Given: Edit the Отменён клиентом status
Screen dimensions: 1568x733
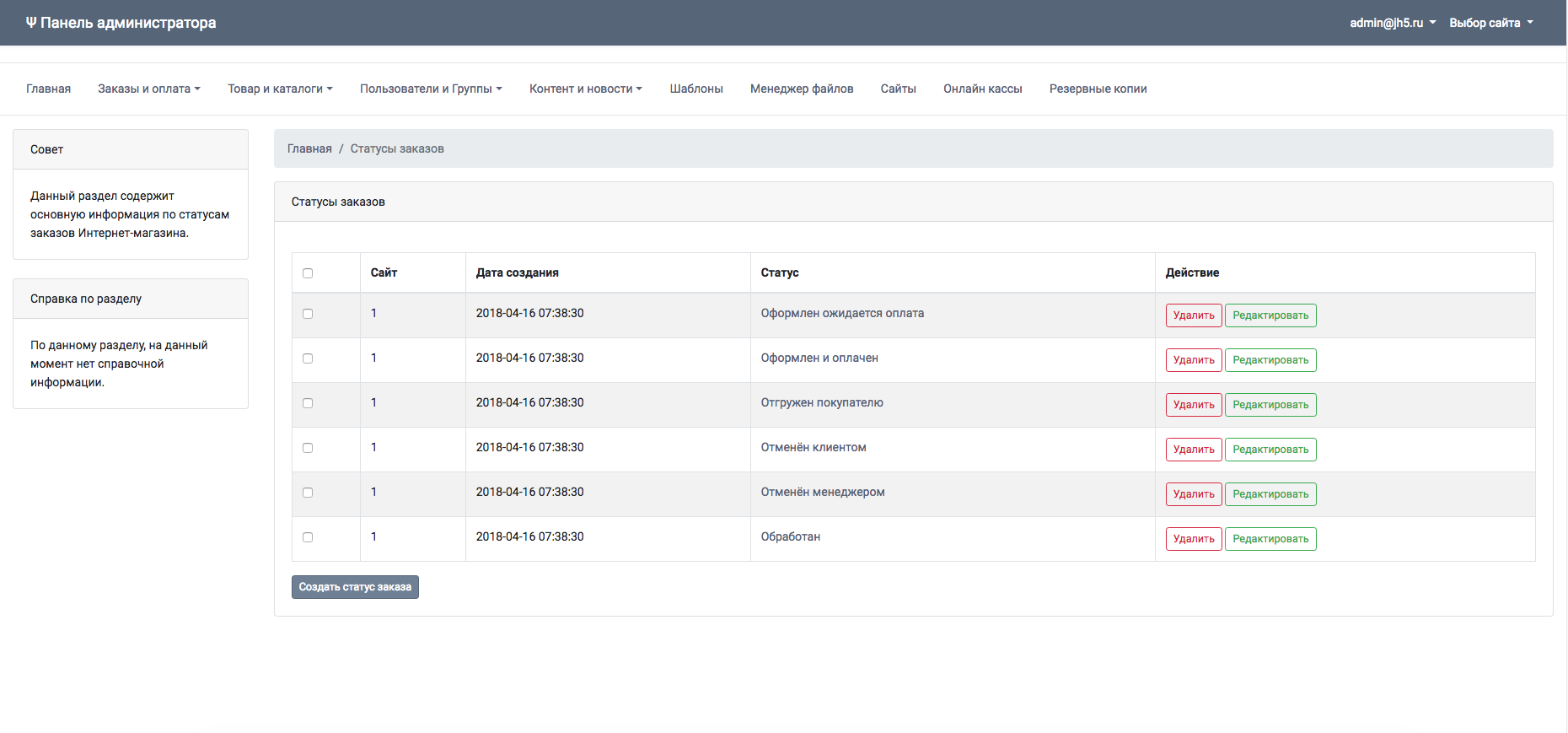Looking at the screenshot, I should pos(1270,450).
